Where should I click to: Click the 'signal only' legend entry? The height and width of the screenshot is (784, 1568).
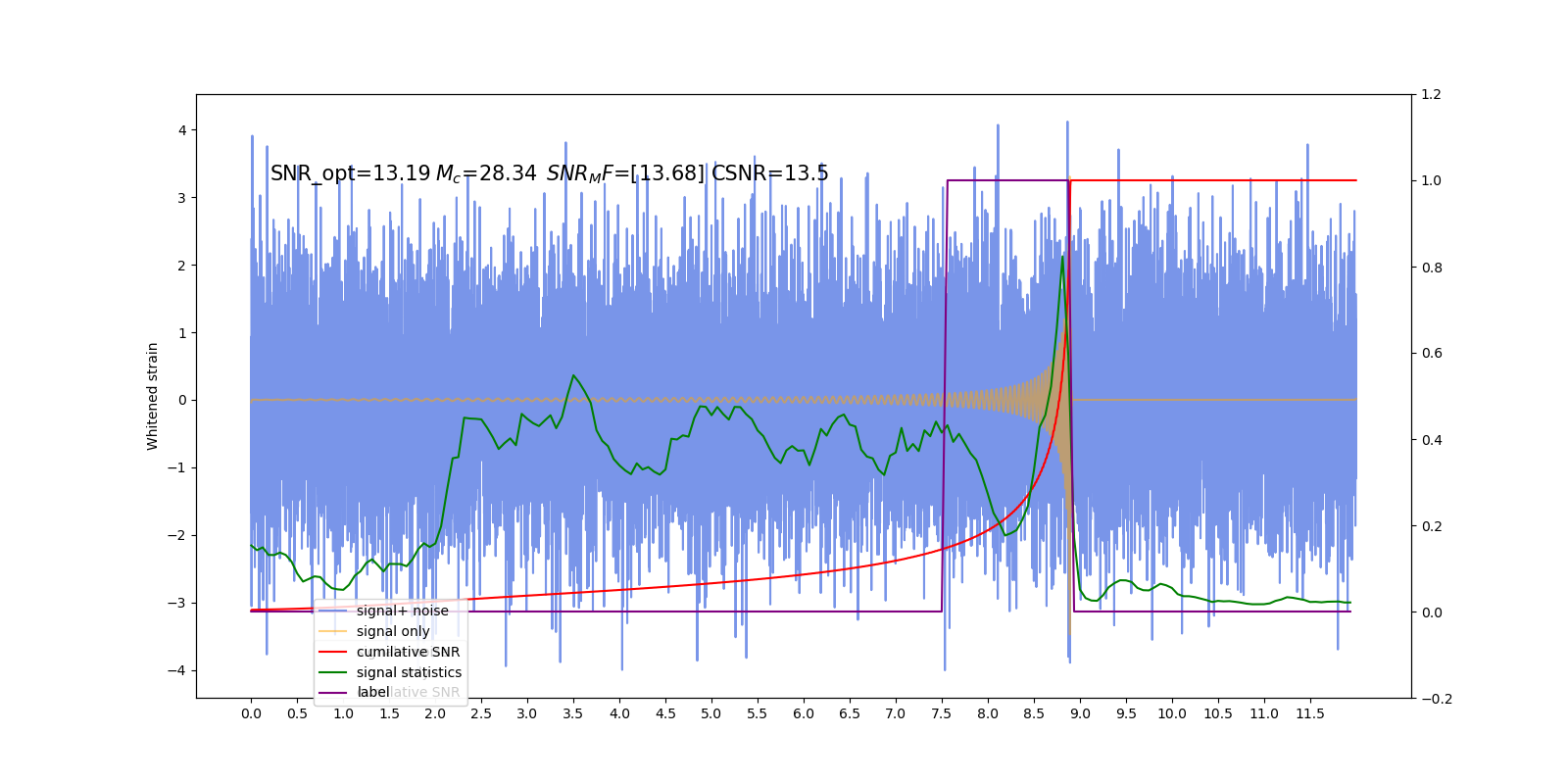pyautogui.click(x=393, y=631)
